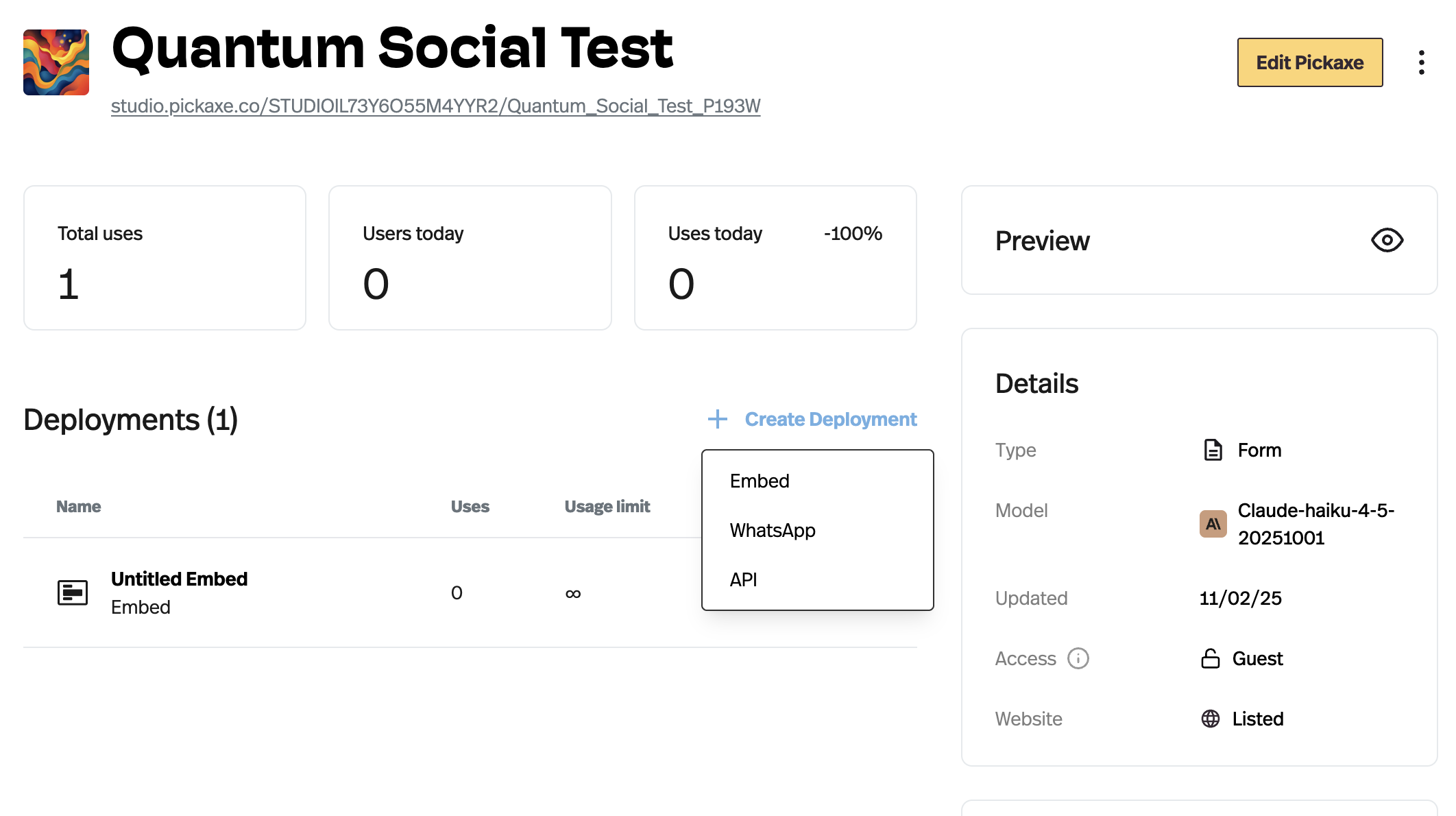The height and width of the screenshot is (816, 1456).
Task: Click the Access info circle icon
Action: [1078, 658]
